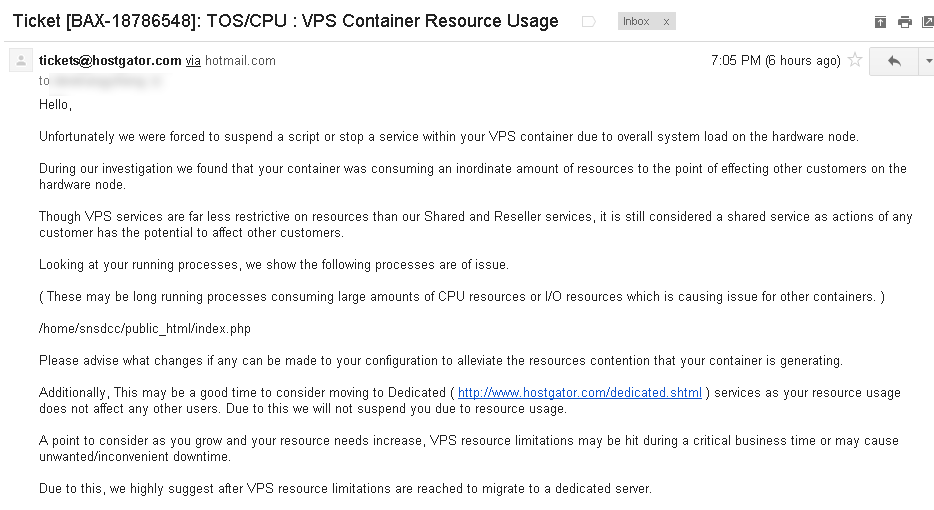Click the ticket subject title text

[x=285, y=21]
